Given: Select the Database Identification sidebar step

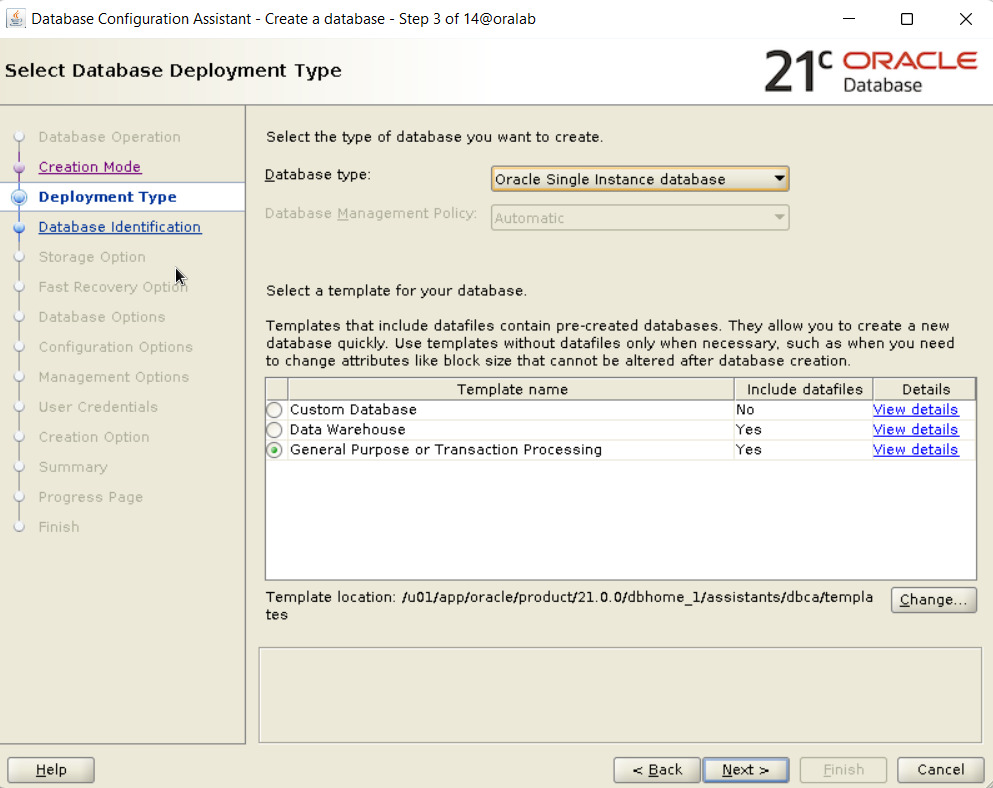Looking at the screenshot, I should click(119, 227).
